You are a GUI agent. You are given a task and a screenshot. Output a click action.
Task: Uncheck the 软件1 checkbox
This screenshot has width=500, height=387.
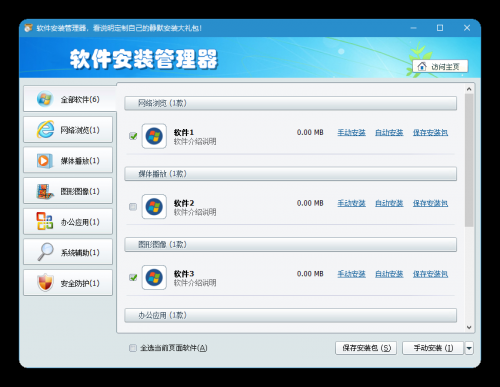[x=133, y=136]
